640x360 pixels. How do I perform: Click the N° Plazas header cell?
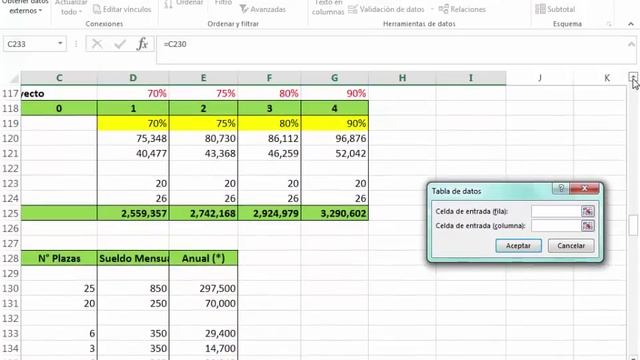click(x=59, y=258)
